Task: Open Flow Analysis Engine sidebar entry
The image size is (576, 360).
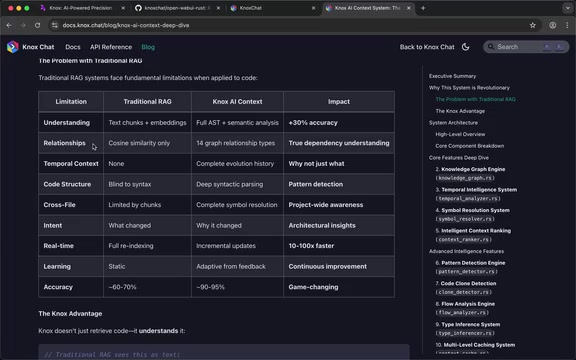Action: tap(465, 308)
